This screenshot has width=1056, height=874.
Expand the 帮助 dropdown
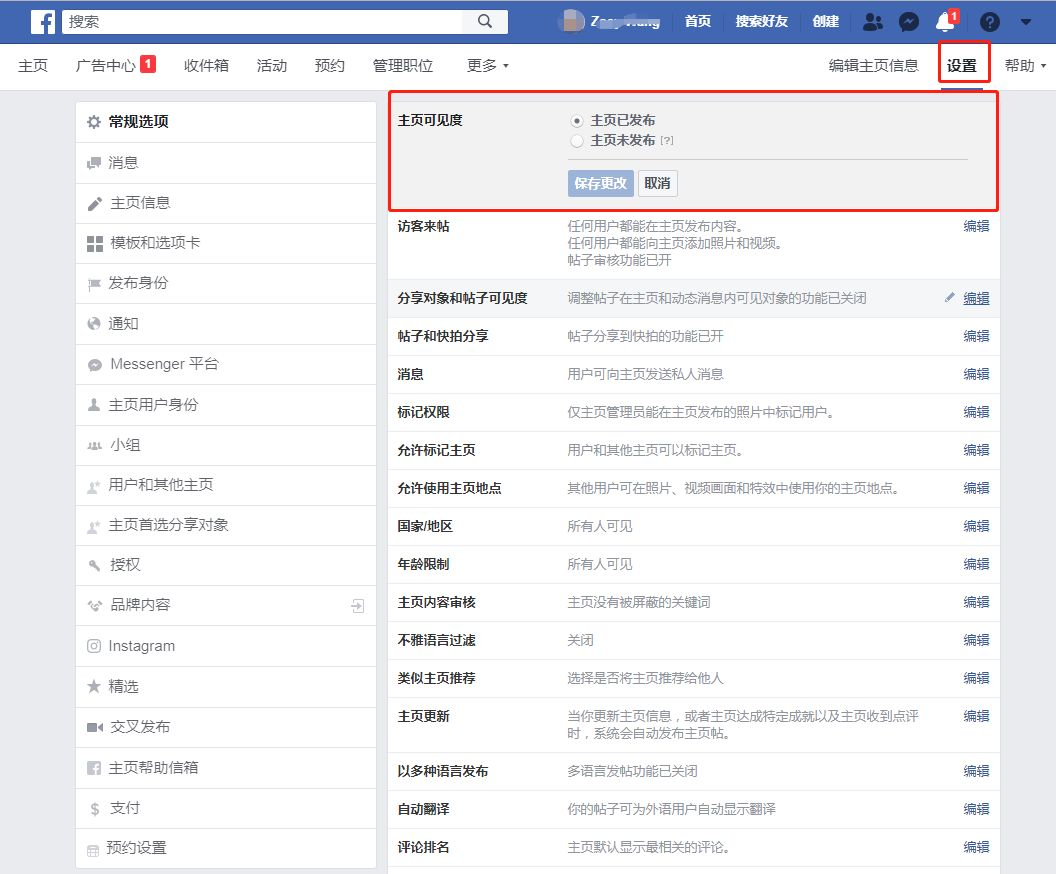pyautogui.click(x=1025, y=65)
